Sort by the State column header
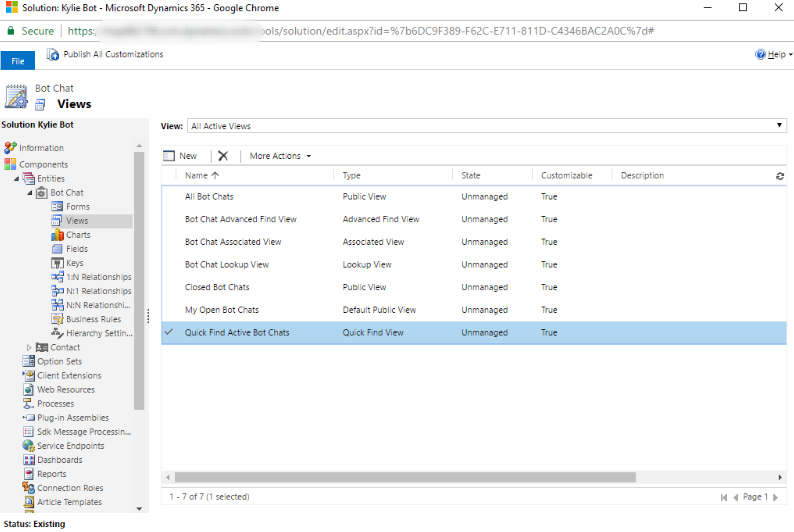 (x=470, y=175)
